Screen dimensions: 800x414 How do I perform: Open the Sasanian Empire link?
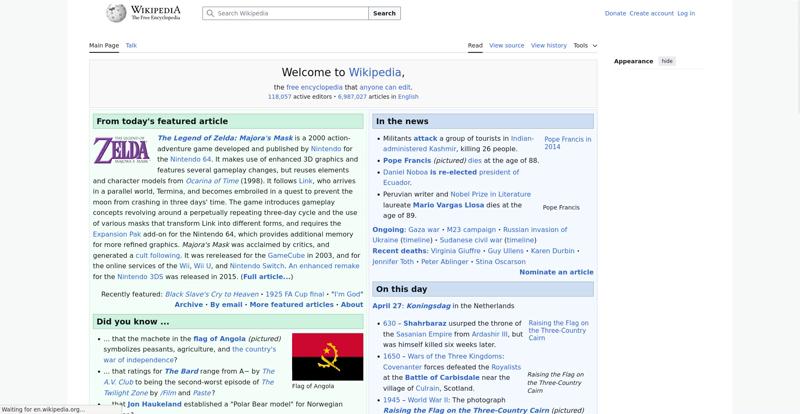click(424, 334)
